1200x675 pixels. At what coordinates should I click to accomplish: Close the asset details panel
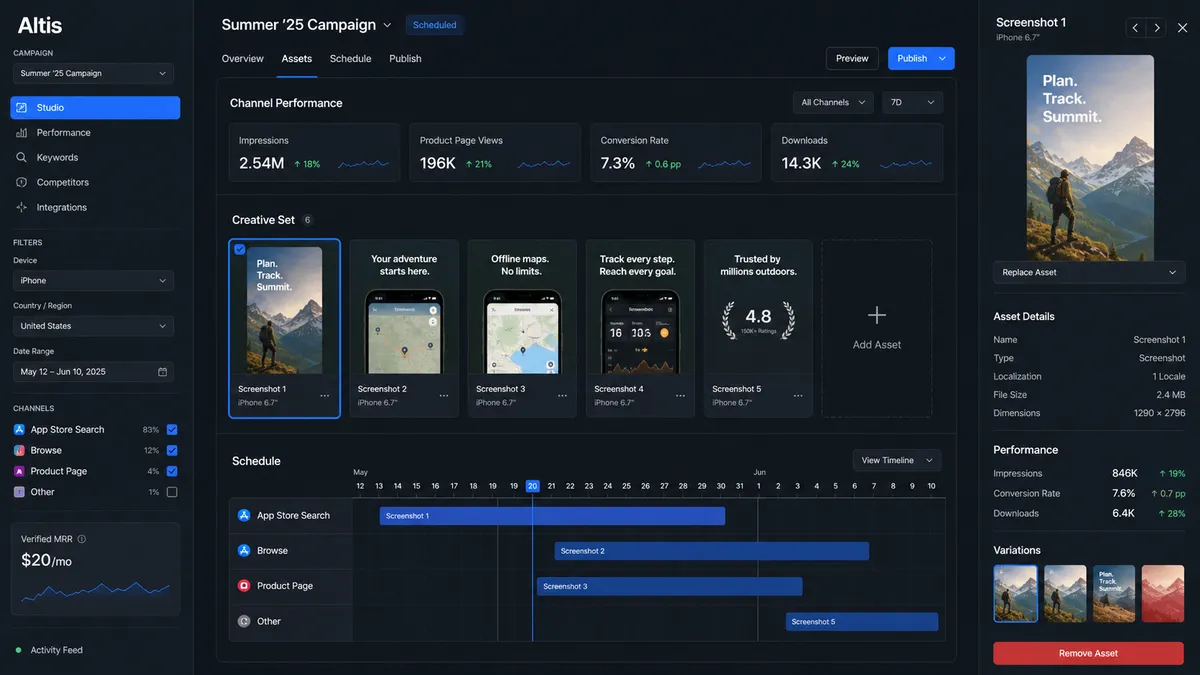coord(1183,28)
